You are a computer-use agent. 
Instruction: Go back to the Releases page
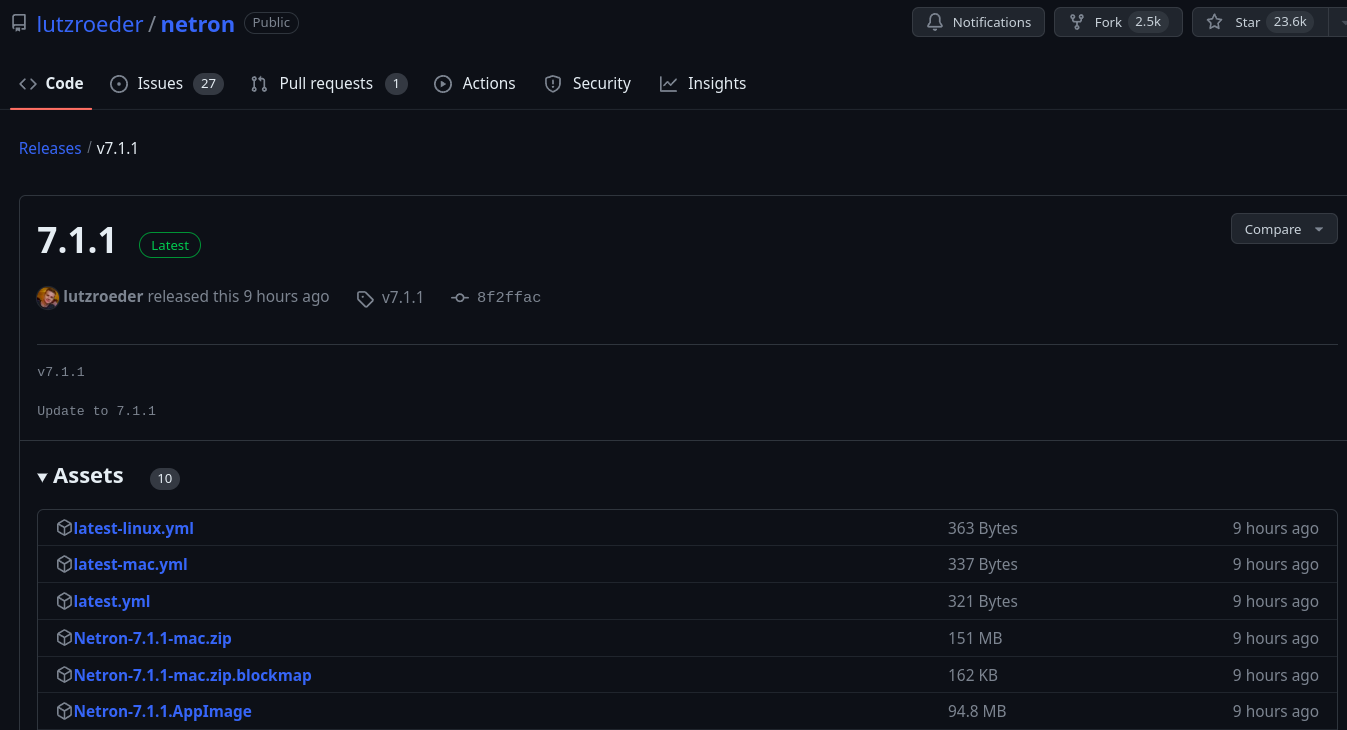(x=49, y=147)
